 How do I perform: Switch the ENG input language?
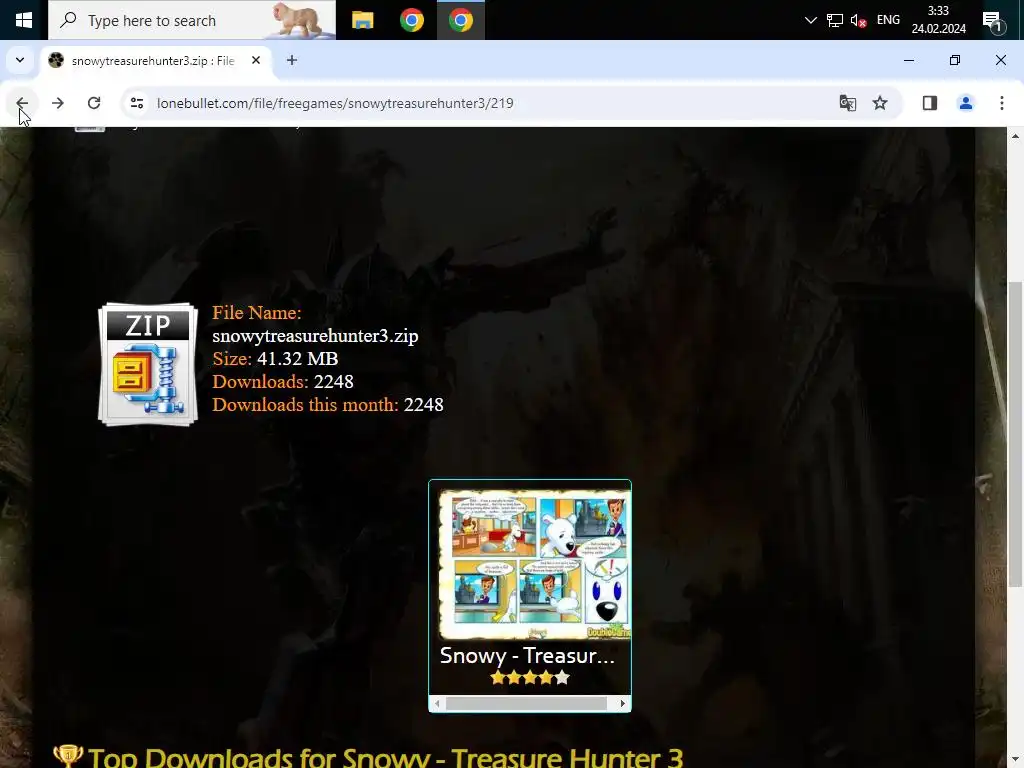888,20
